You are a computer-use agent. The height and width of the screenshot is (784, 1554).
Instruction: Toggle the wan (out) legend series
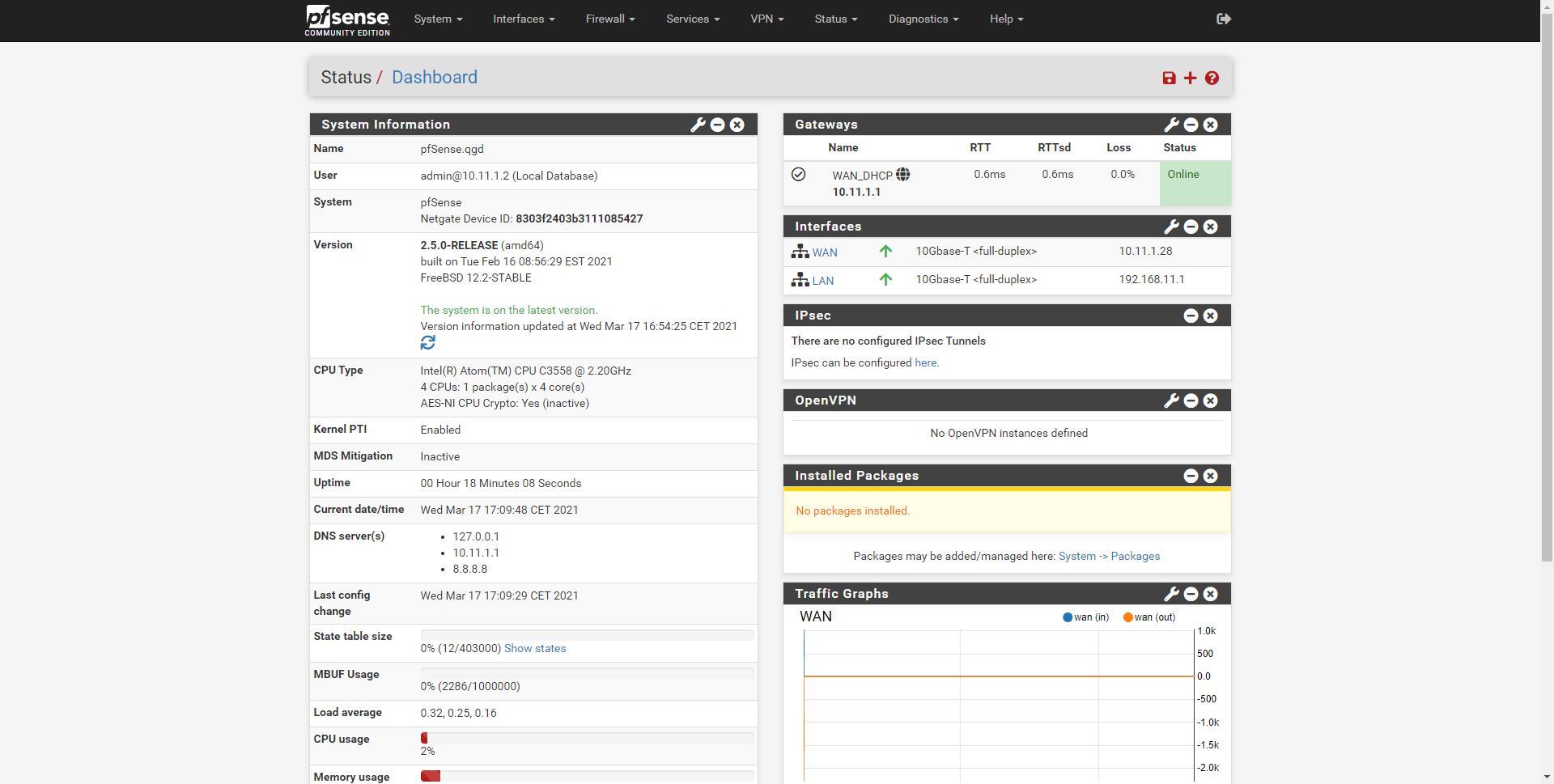pos(1149,617)
